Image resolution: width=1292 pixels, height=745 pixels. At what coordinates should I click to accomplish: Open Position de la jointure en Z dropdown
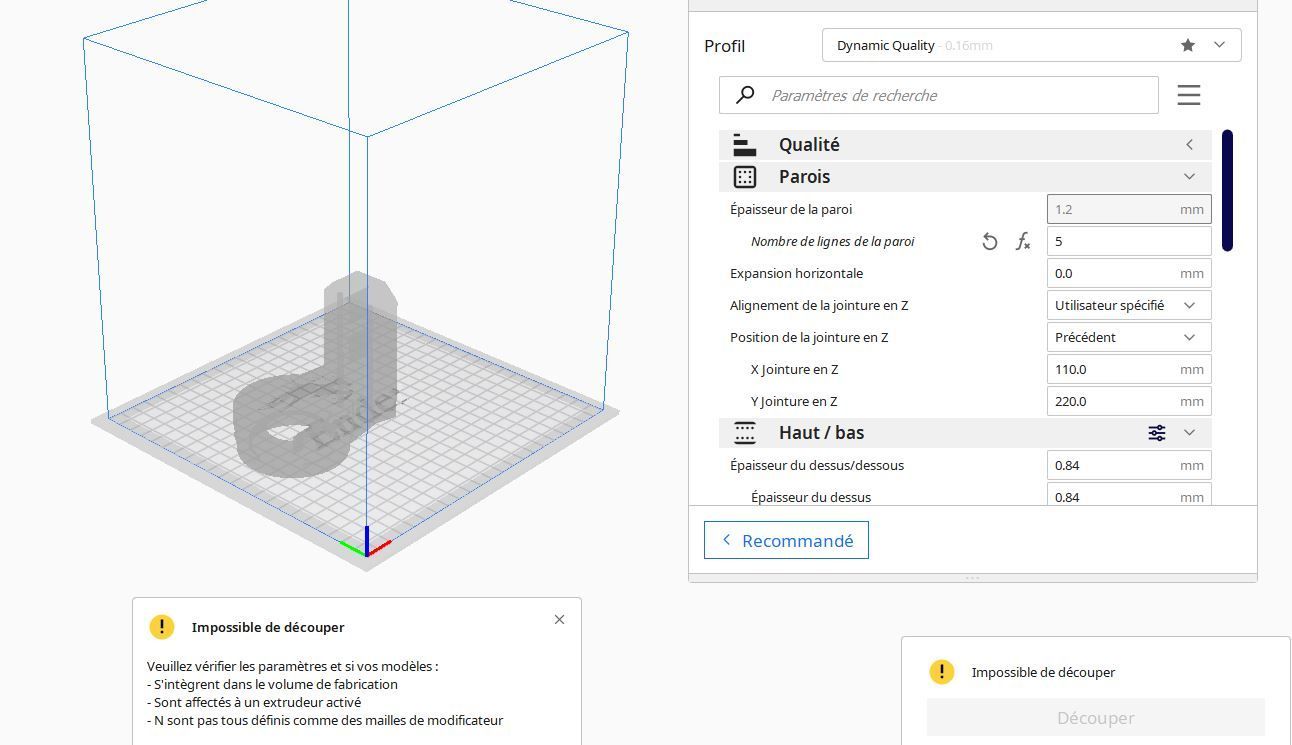(1129, 337)
